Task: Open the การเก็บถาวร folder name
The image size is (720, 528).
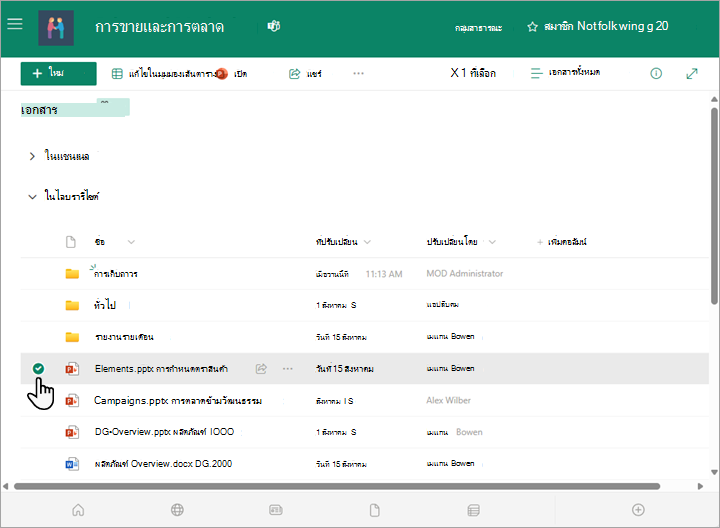Action: (116, 274)
